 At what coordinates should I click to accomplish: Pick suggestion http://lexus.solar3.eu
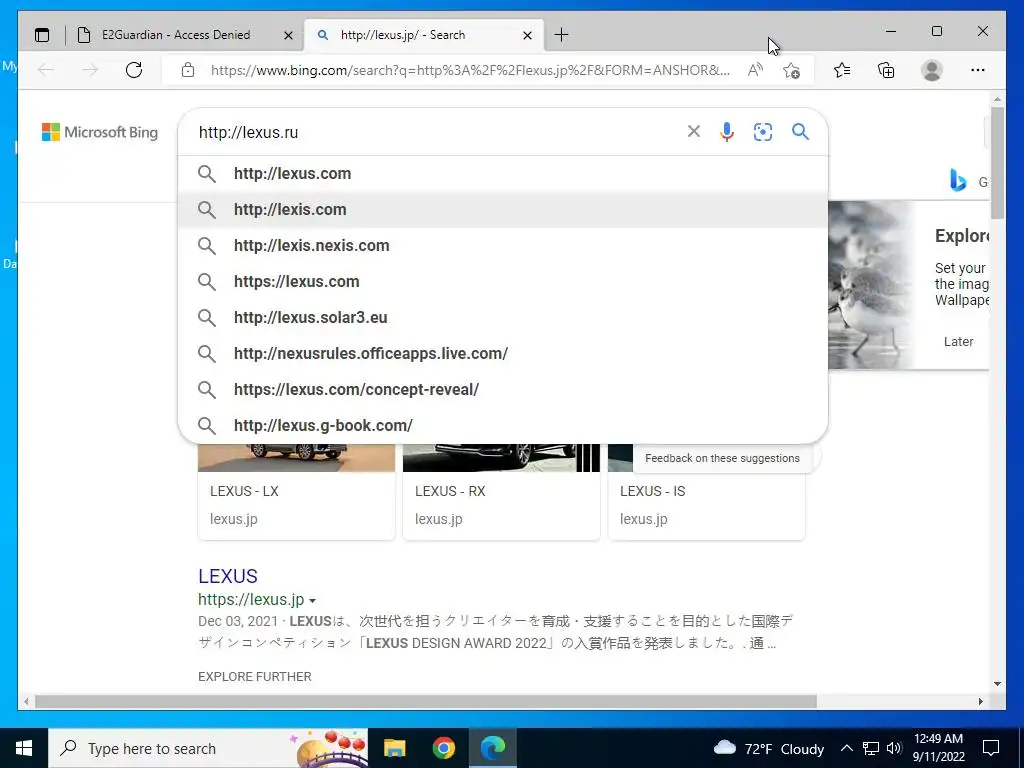coord(503,317)
